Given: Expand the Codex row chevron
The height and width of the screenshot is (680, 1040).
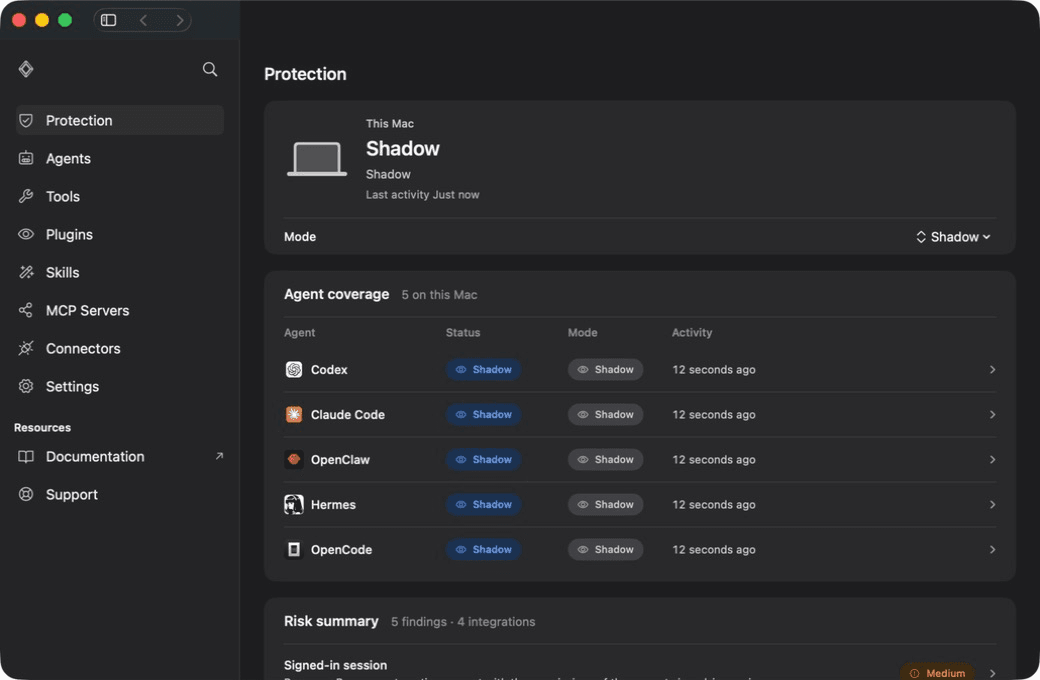Looking at the screenshot, I should tap(992, 370).
